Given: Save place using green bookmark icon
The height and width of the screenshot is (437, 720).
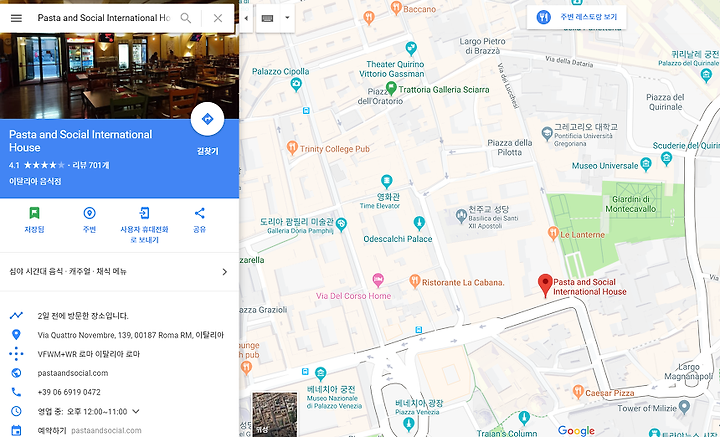Looking at the screenshot, I should [x=34, y=213].
